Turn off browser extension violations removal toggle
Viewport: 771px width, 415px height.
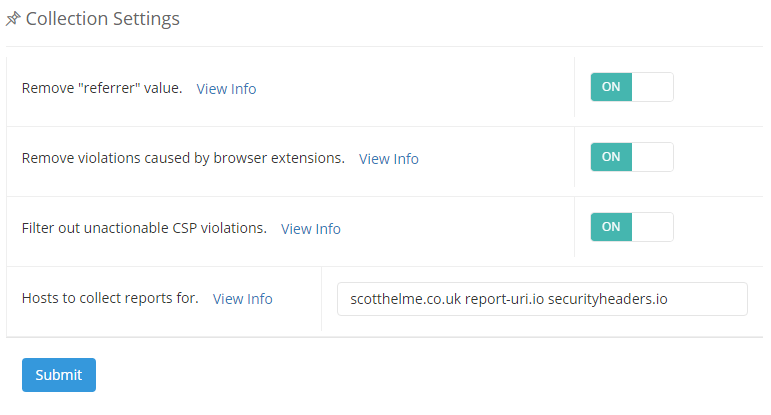point(631,157)
